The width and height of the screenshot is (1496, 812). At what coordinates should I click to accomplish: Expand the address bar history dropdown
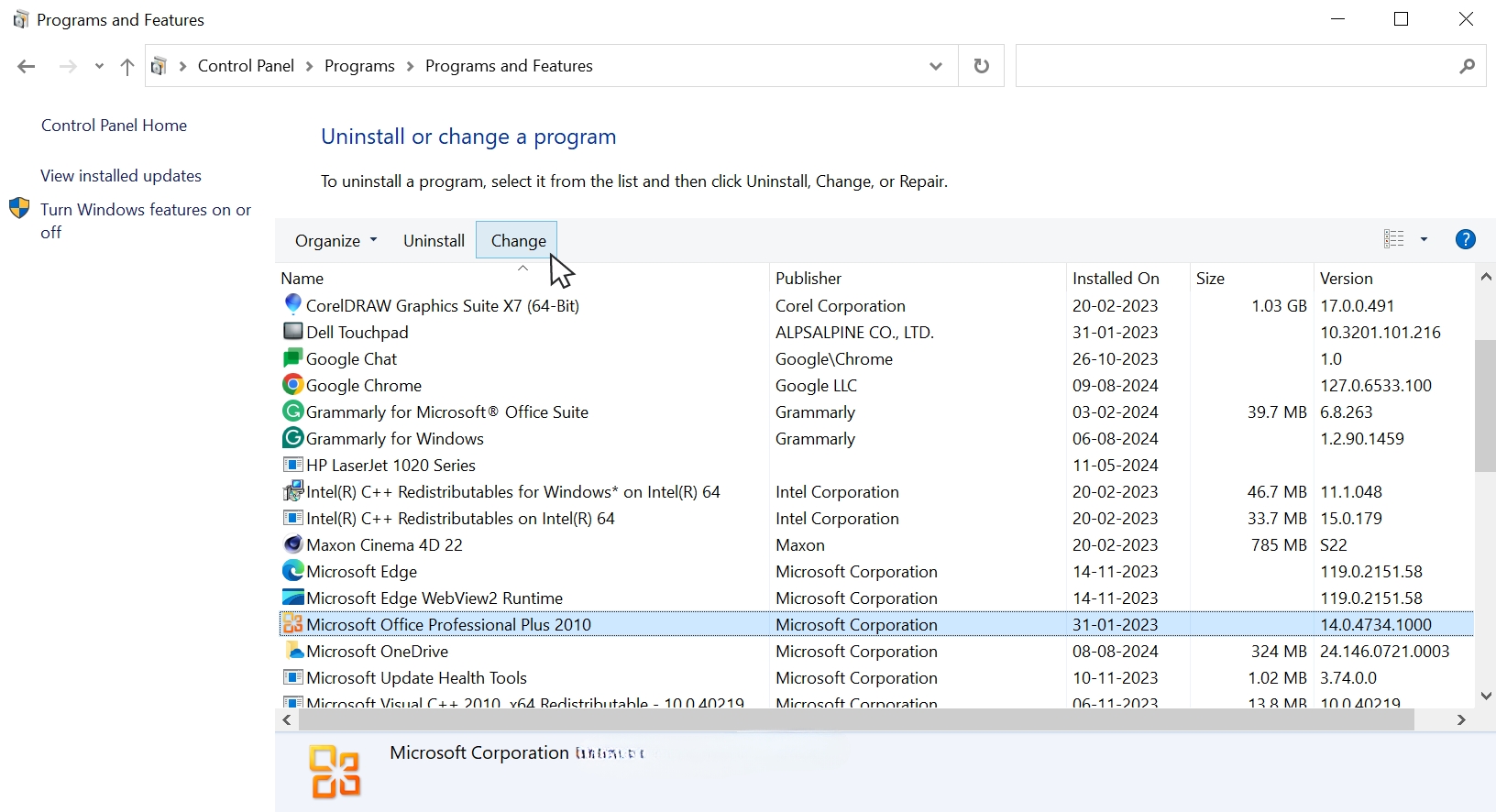935,66
